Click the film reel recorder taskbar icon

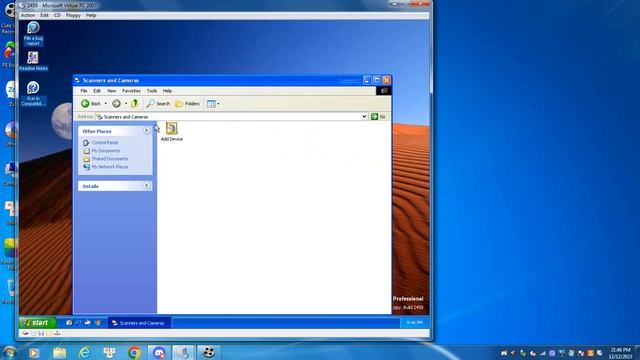209,353
